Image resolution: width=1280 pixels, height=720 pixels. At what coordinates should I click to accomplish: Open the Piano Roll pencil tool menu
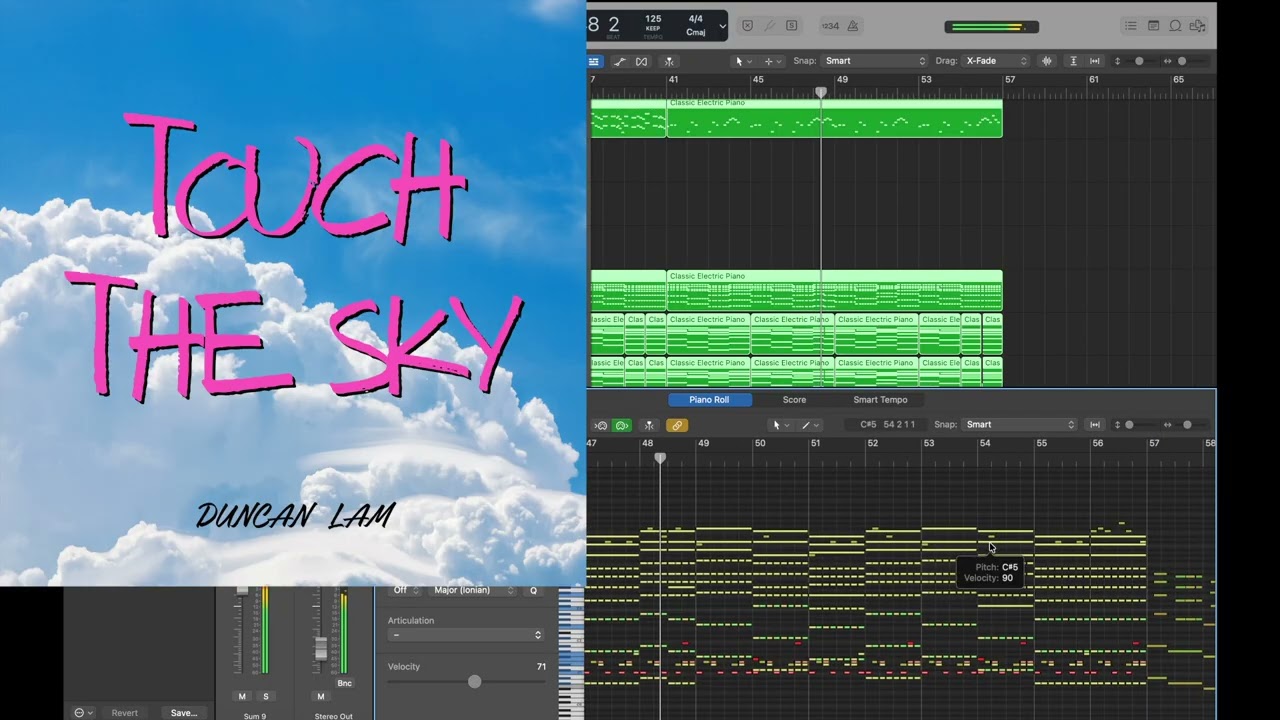(x=809, y=425)
